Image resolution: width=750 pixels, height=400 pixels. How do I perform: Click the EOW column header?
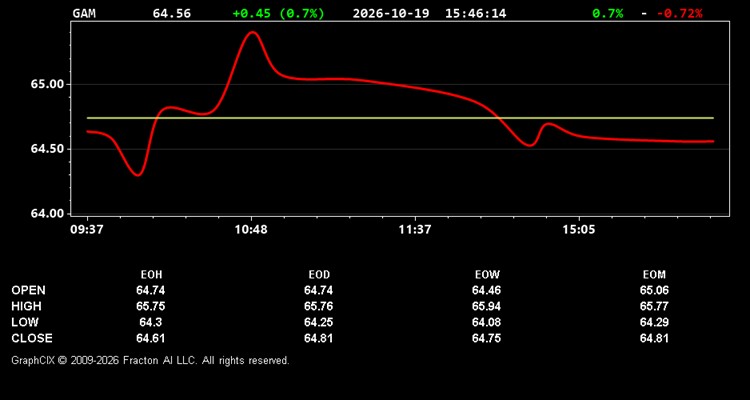[487, 275]
